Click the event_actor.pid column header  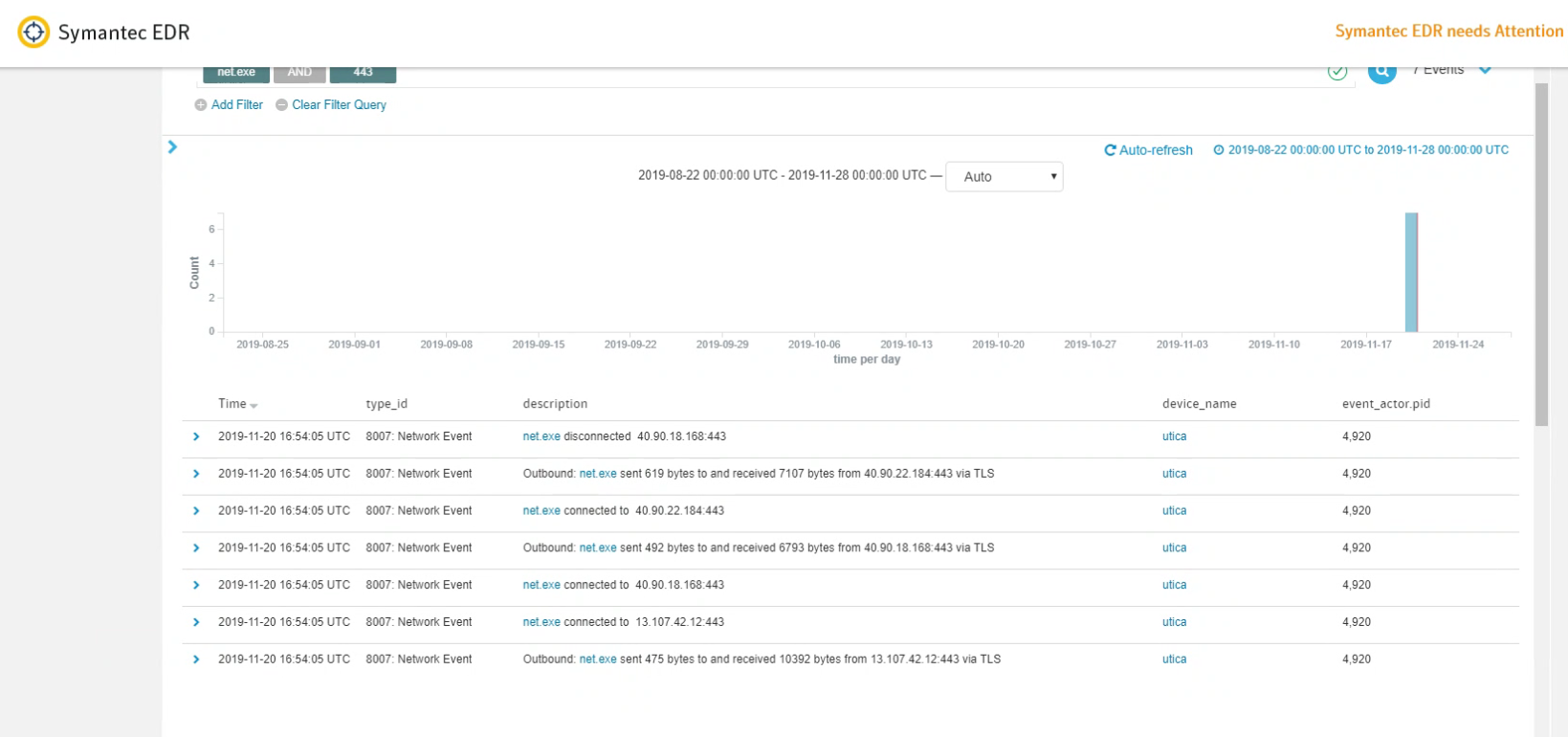tap(1385, 404)
